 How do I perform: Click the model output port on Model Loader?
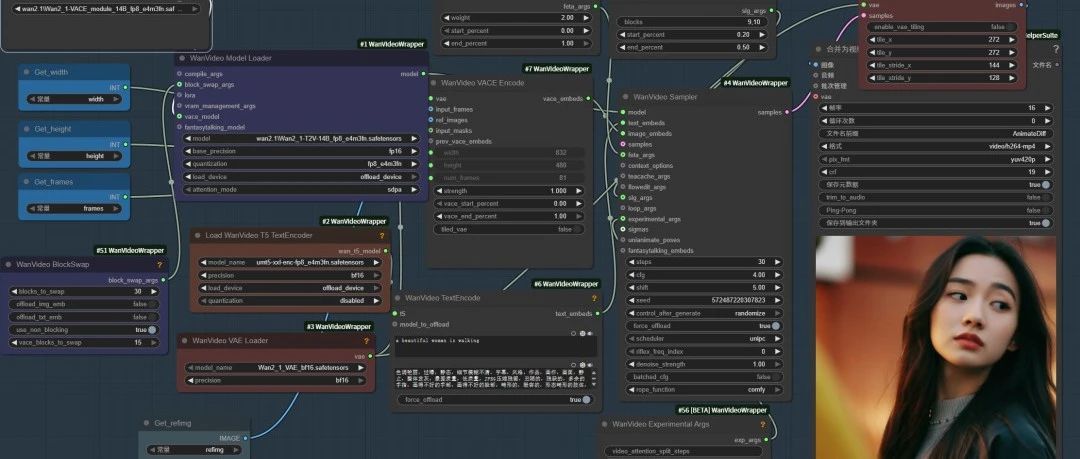(423, 74)
